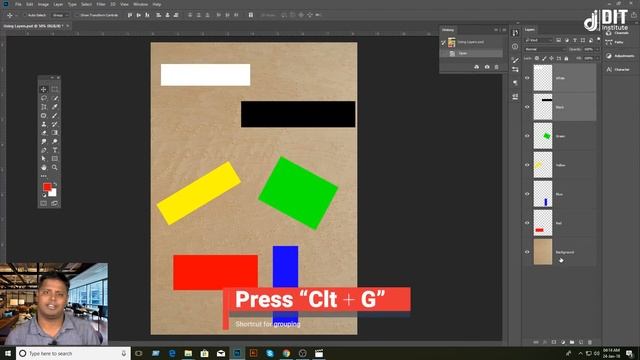Change the screen mode from the toolbox
Viewport: 640px width, 360px height.
55,203
